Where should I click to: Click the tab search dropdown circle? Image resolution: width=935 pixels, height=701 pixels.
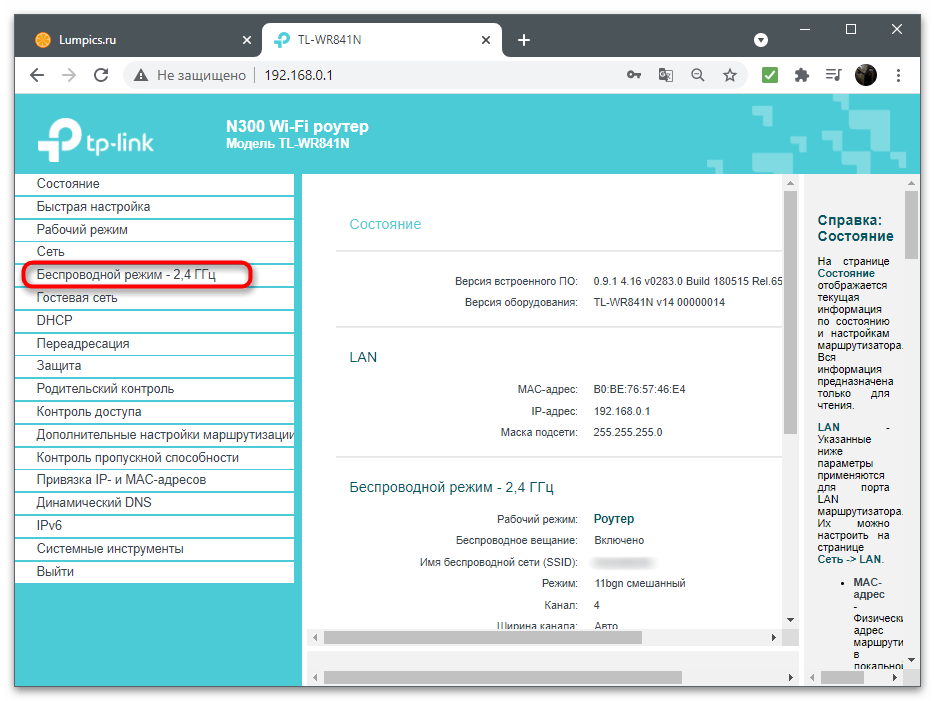(x=761, y=40)
